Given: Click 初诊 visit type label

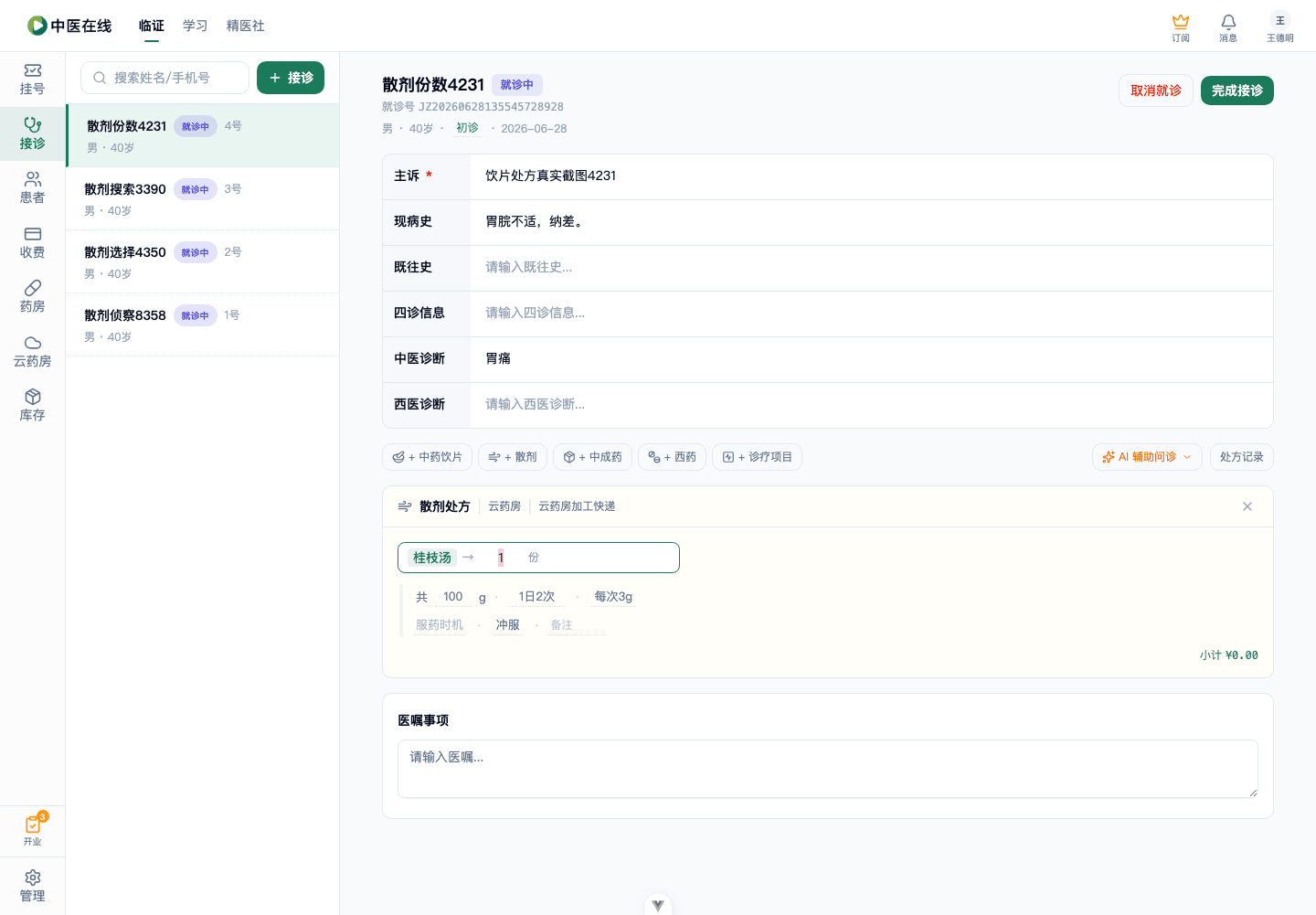Looking at the screenshot, I should (467, 128).
